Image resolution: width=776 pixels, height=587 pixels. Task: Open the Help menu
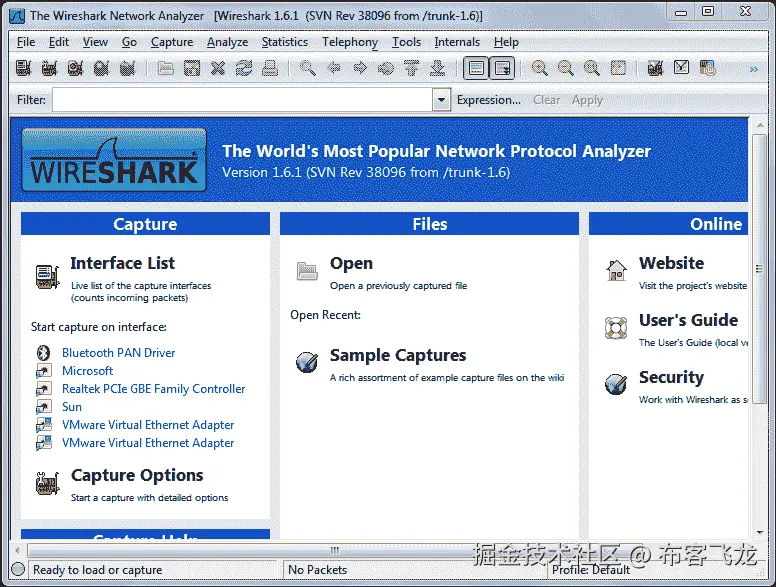coord(506,42)
